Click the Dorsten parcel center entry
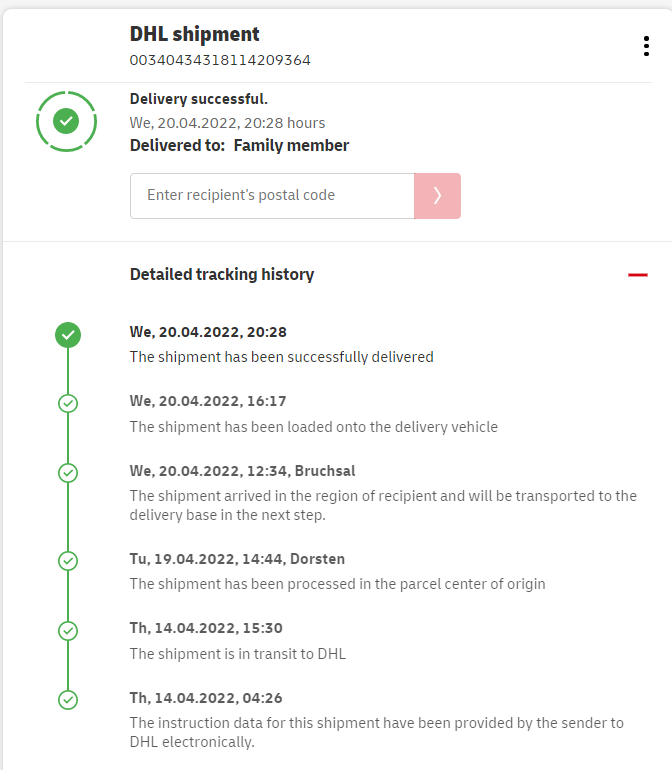This screenshot has width=672, height=770. (337, 583)
